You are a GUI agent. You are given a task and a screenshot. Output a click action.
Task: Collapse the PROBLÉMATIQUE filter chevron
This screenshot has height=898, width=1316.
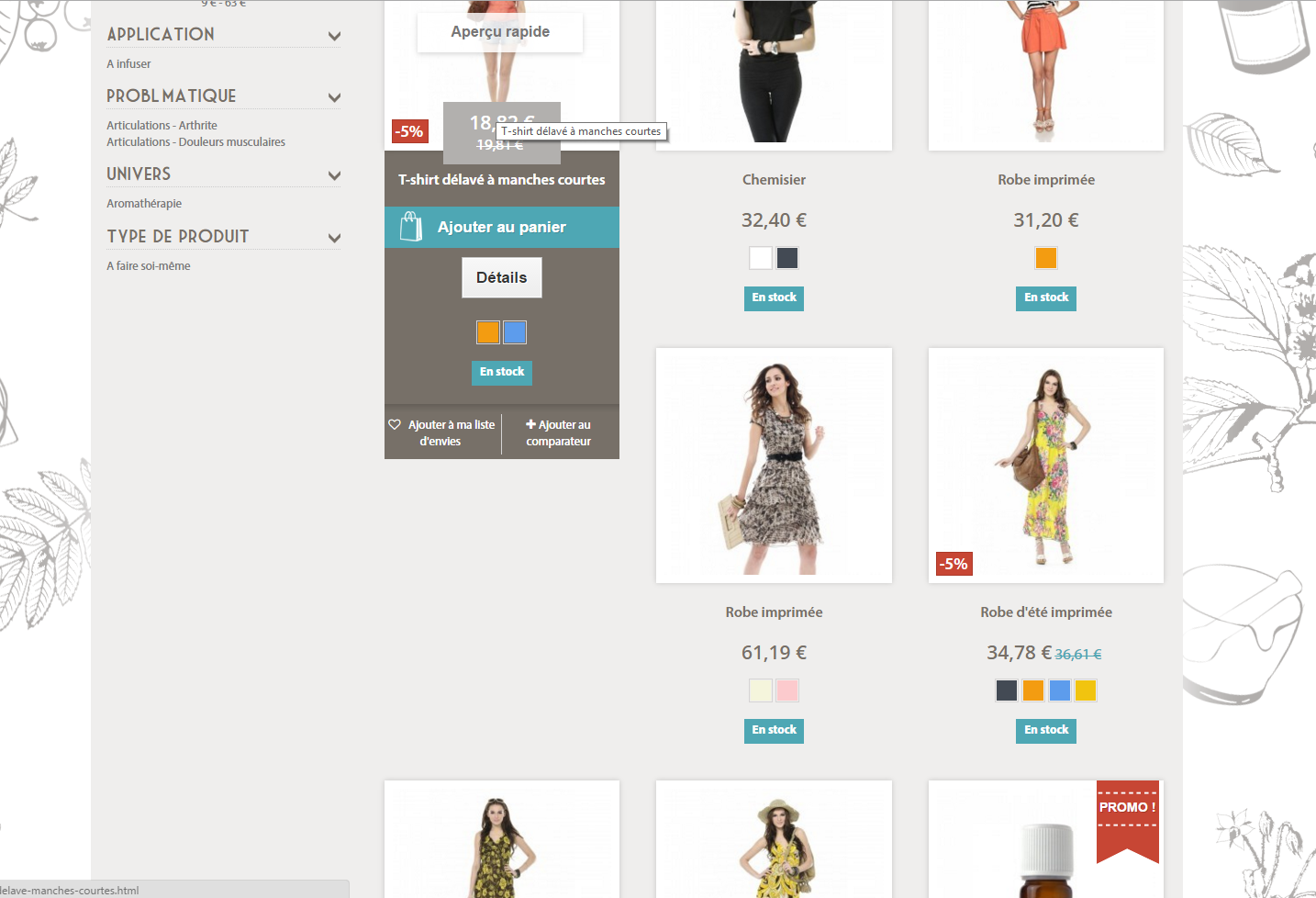(334, 97)
